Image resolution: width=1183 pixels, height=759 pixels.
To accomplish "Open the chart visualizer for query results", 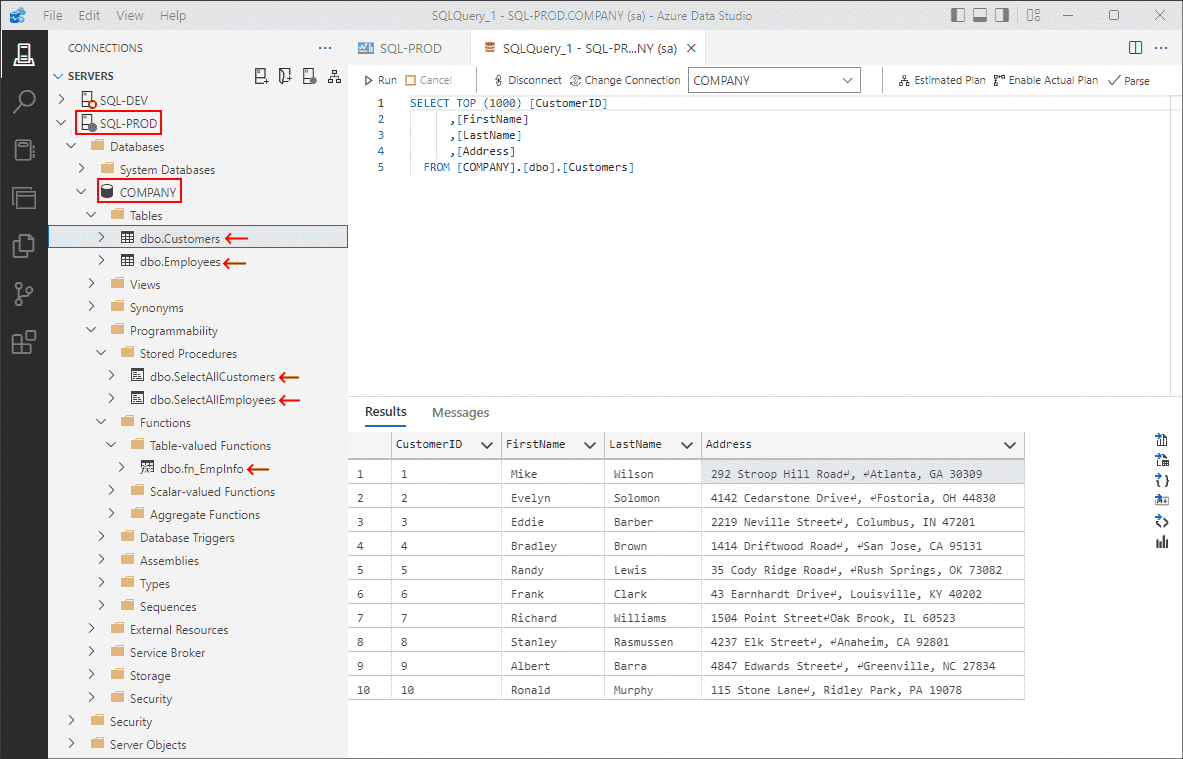I will [x=1161, y=541].
